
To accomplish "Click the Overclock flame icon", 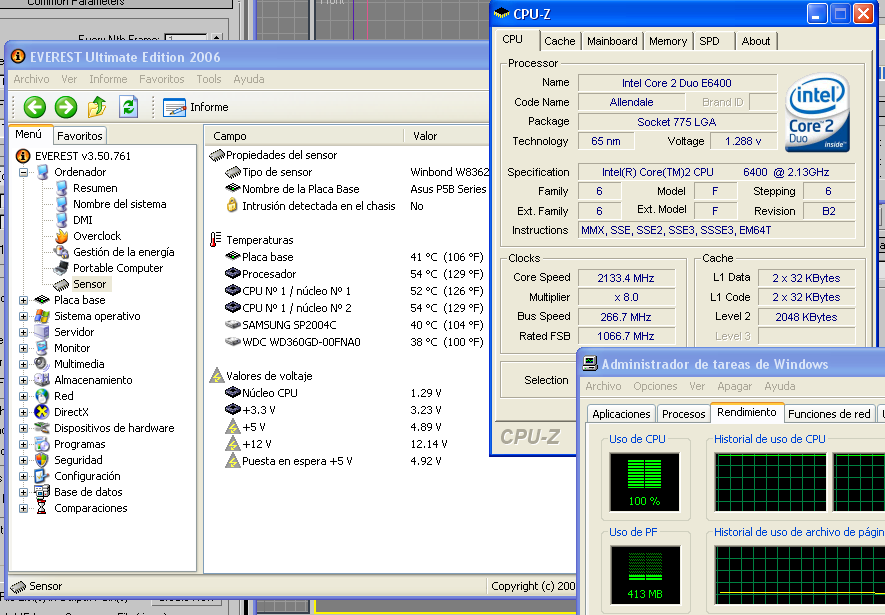I will click(x=62, y=236).
